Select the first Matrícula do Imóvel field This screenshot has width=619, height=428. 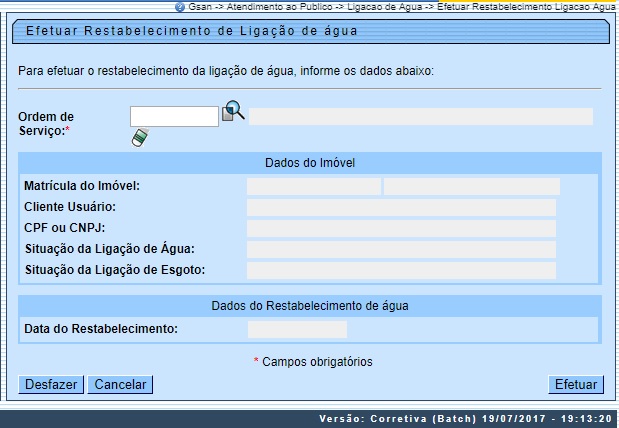coord(313,186)
